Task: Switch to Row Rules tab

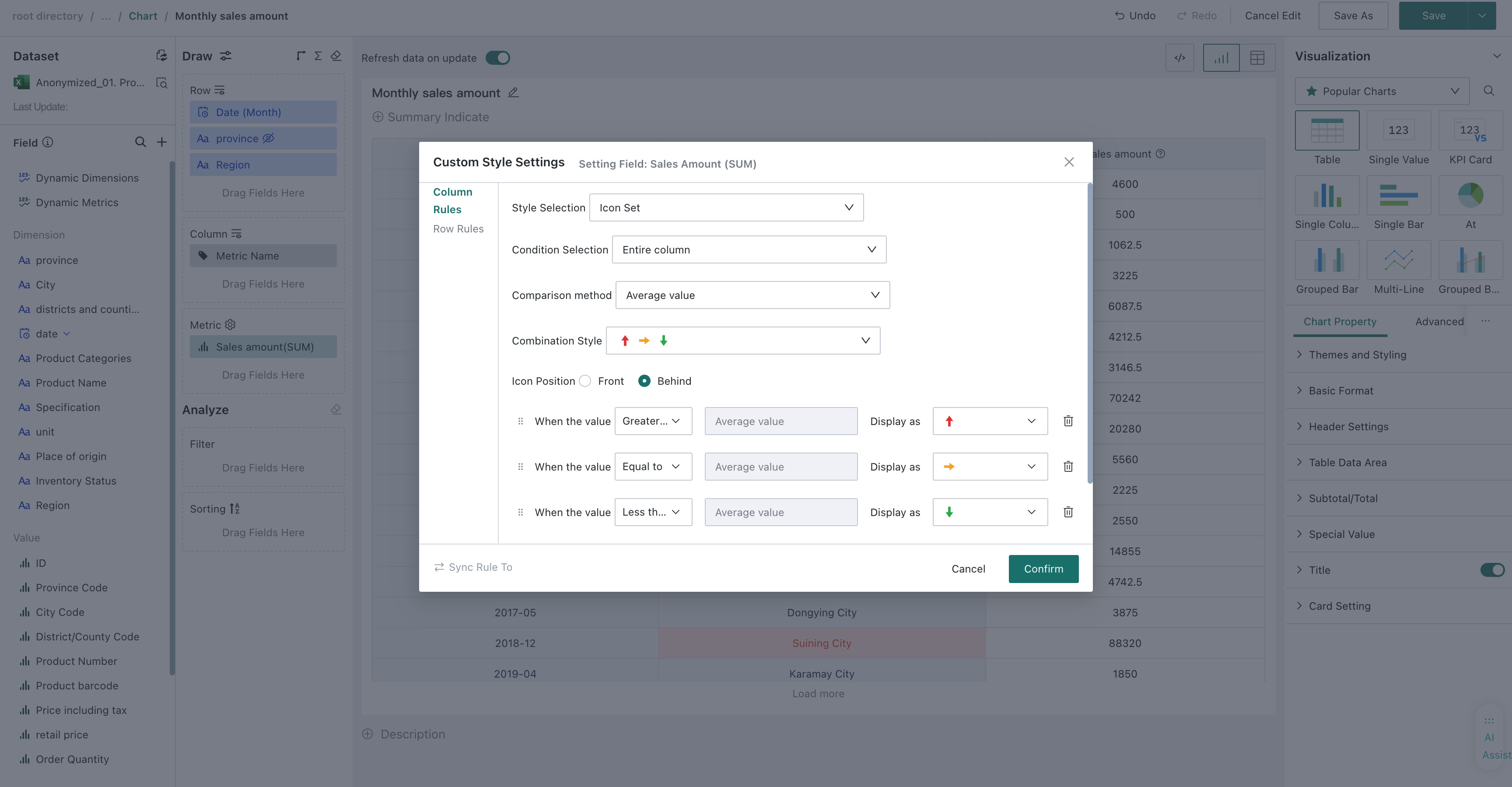Action: 458,229
